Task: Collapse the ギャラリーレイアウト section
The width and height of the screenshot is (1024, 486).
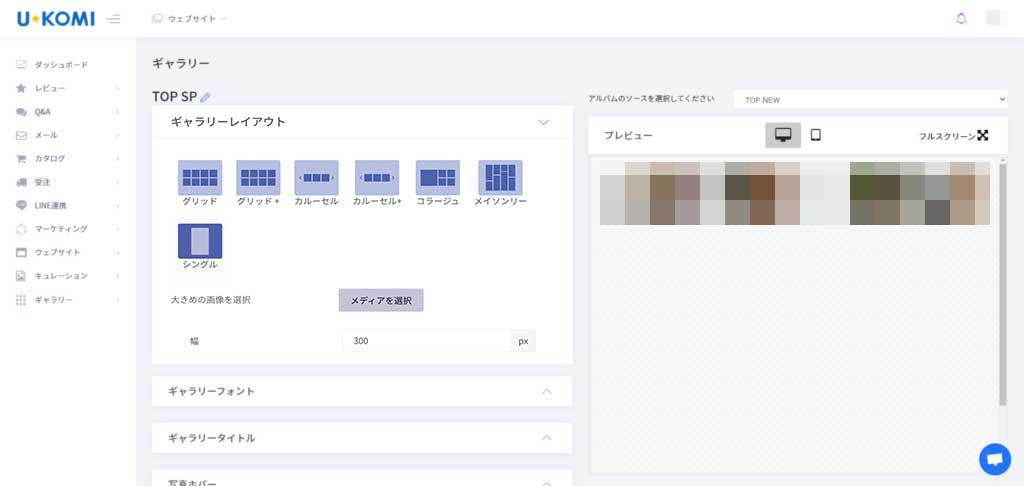Action: (543, 122)
